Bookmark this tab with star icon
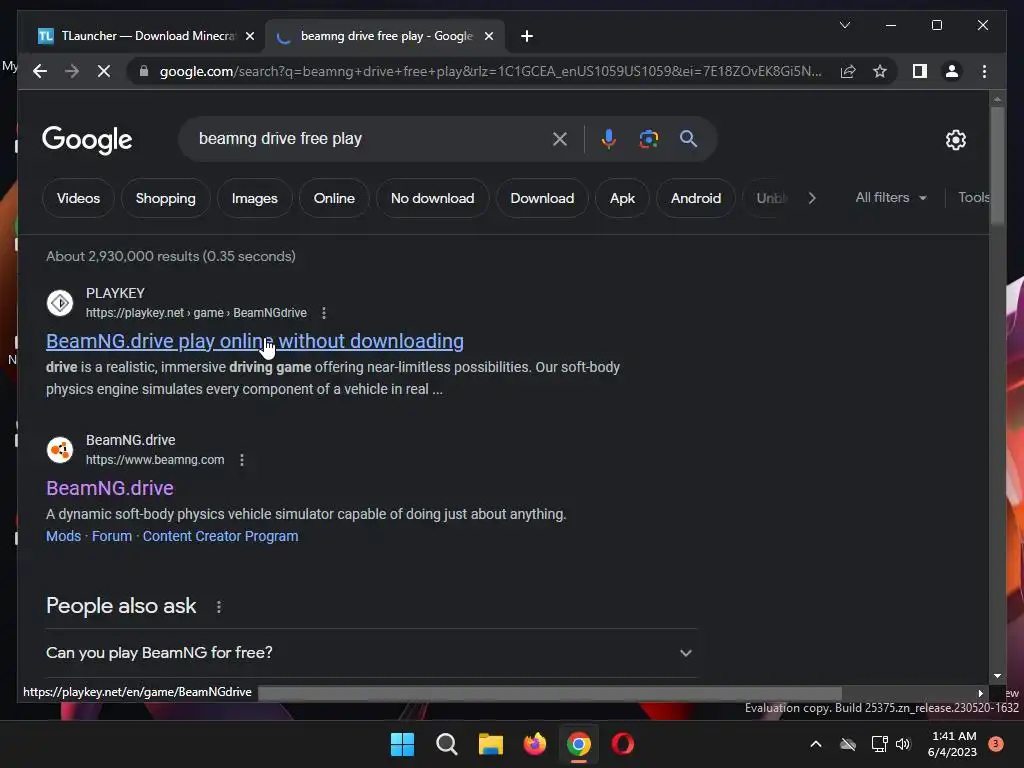 pos(880,71)
